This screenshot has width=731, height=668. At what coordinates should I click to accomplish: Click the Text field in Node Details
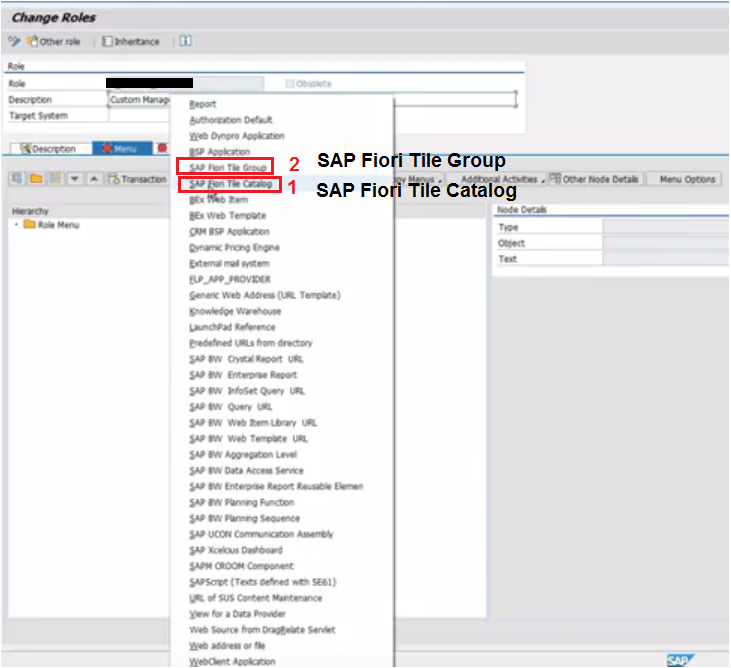pos(666,259)
